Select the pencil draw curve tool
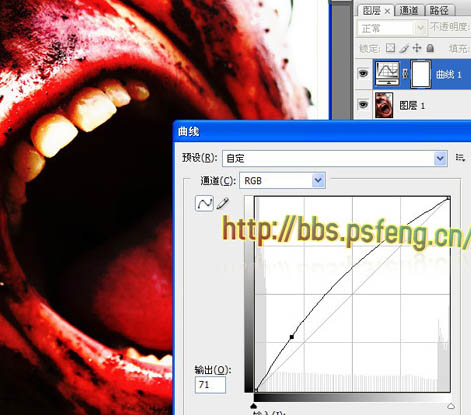Image resolution: width=471 pixels, height=415 pixels. [x=223, y=203]
